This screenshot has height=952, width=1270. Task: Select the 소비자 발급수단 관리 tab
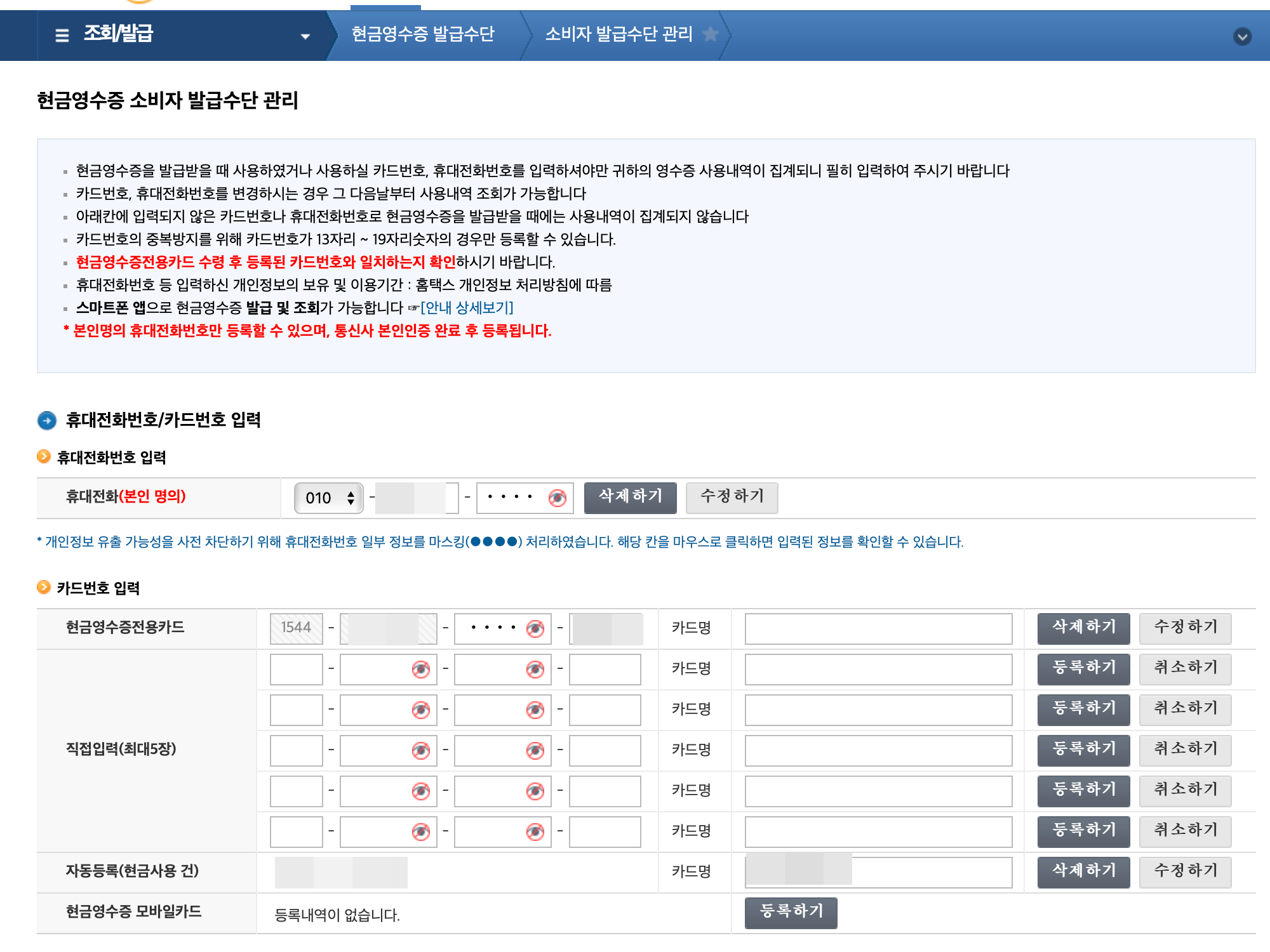point(617,36)
